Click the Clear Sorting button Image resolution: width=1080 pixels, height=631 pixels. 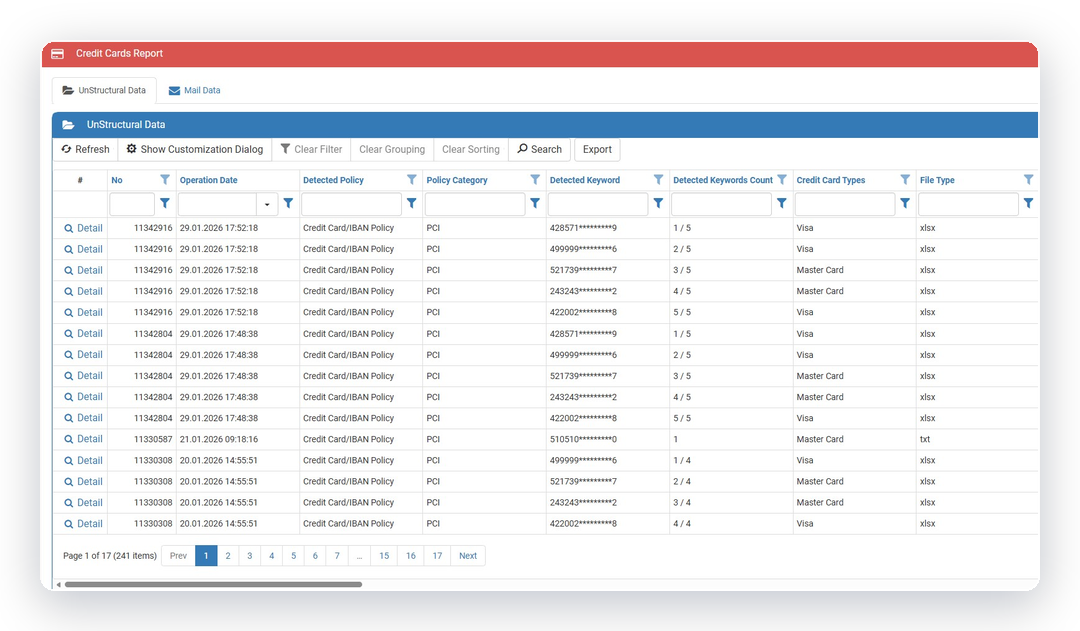pyautogui.click(x=470, y=149)
